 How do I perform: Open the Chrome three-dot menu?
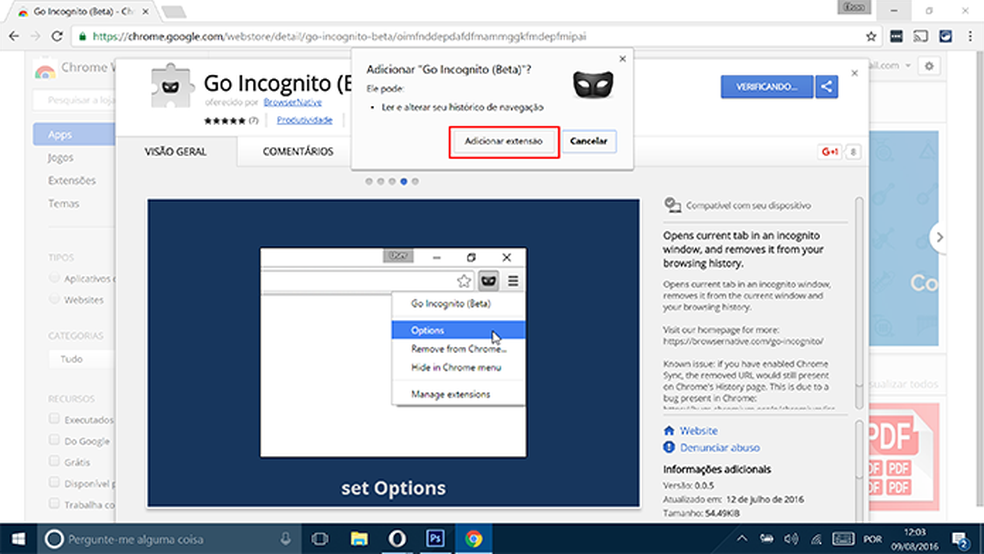[970, 36]
